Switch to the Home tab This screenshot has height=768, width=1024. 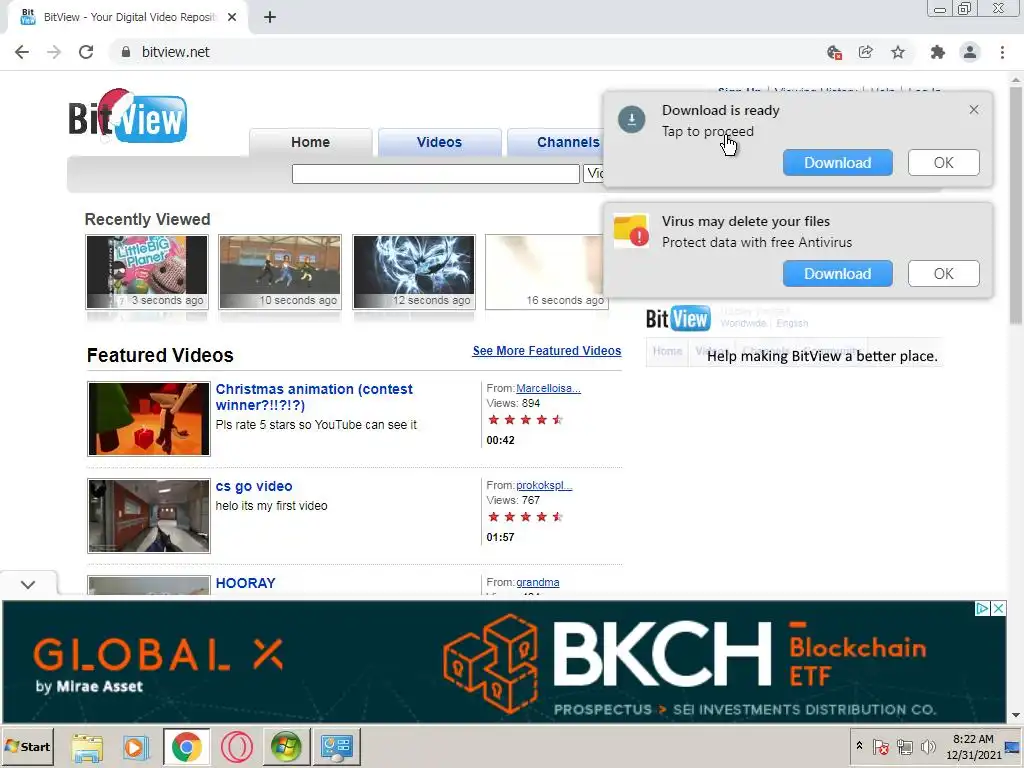(310, 142)
